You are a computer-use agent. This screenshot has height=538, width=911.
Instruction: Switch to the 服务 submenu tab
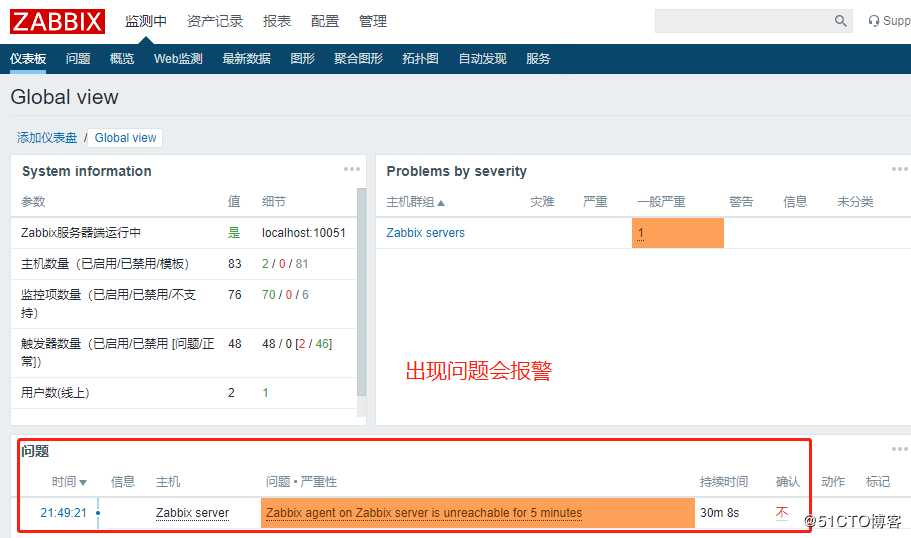coord(538,59)
